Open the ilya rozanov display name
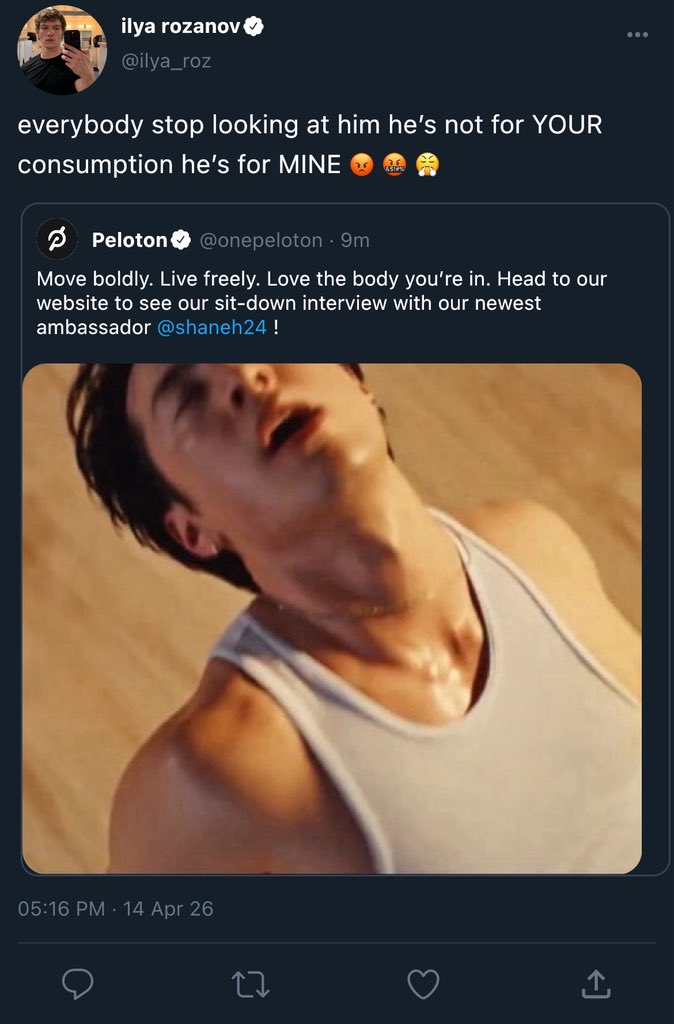Screen dimensions: 674x1024 [x=181, y=26]
